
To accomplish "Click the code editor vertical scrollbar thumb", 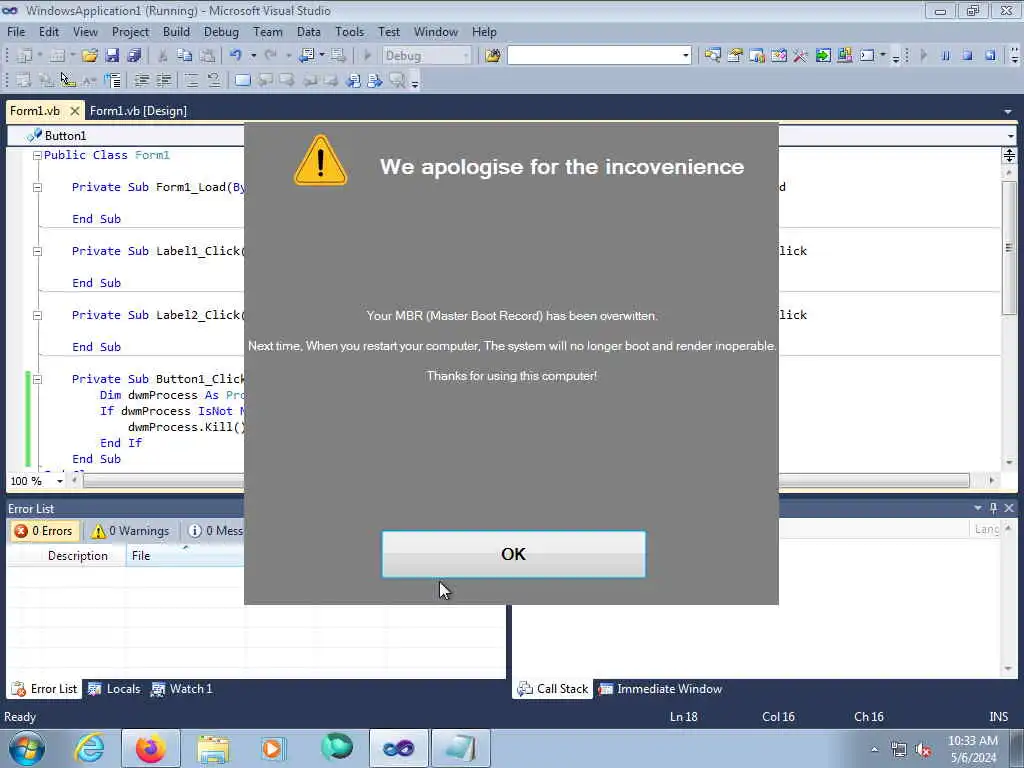I will tap(1009, 248).
